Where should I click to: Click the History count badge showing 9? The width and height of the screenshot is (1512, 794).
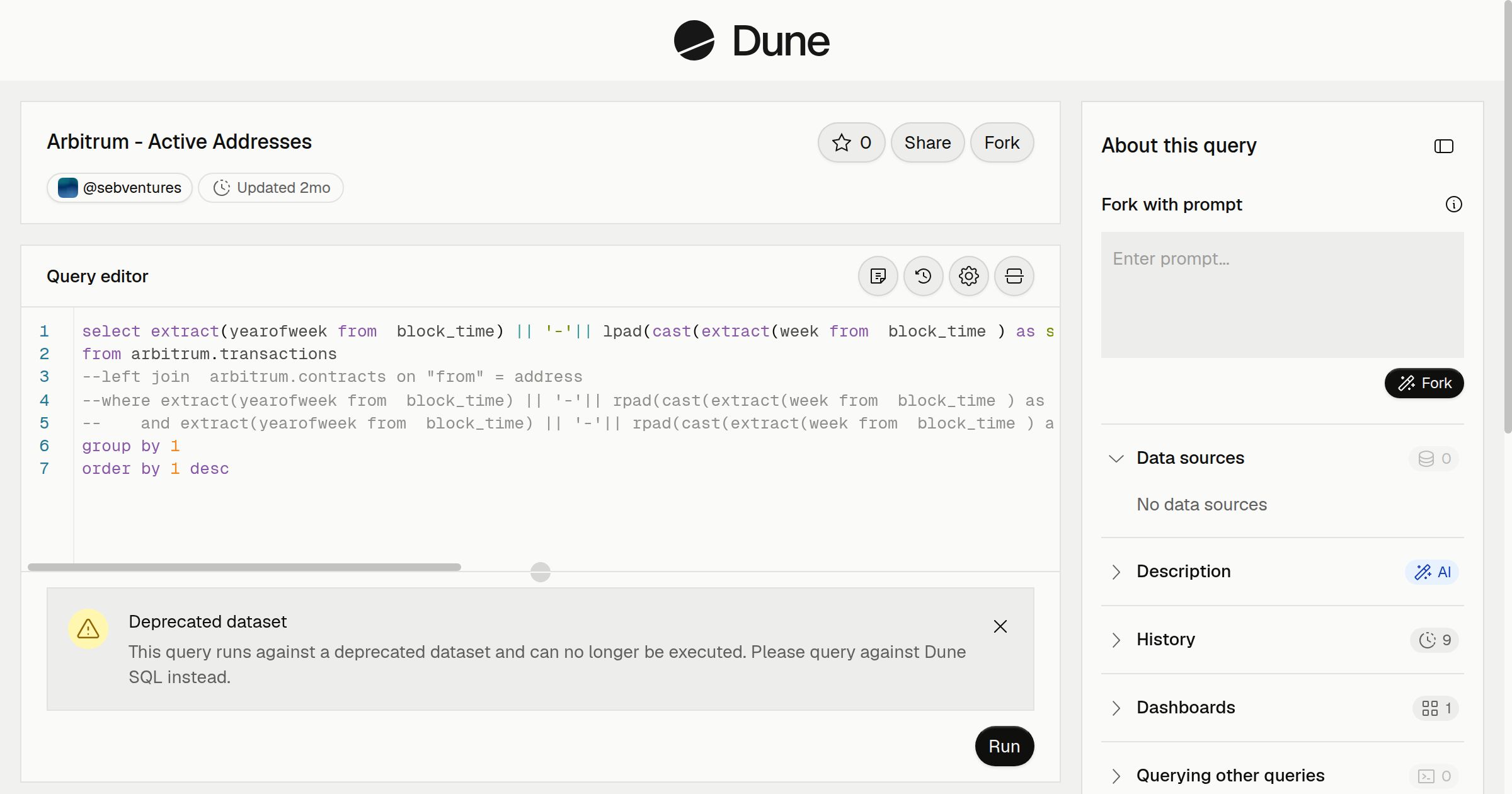tap(1435, 640)
